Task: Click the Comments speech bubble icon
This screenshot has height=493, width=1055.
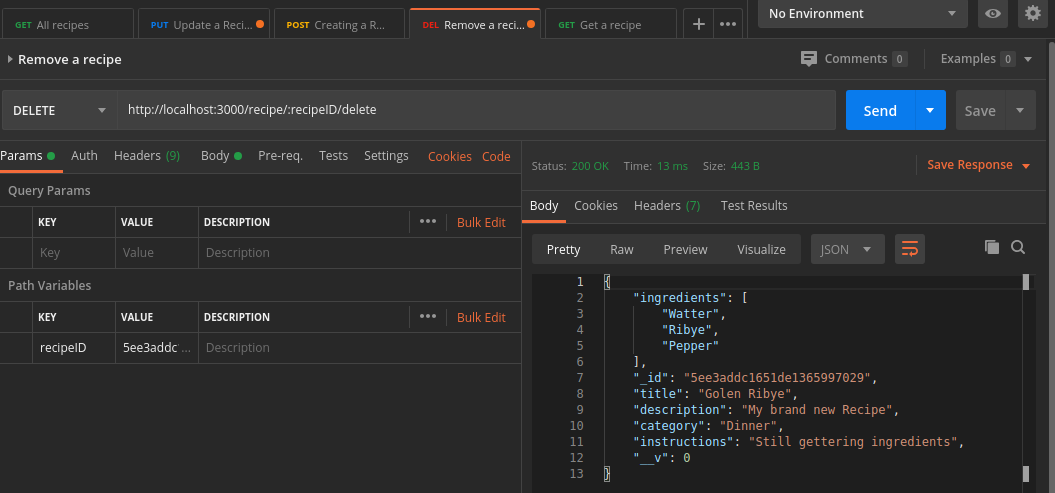Action: pos(809,59)
